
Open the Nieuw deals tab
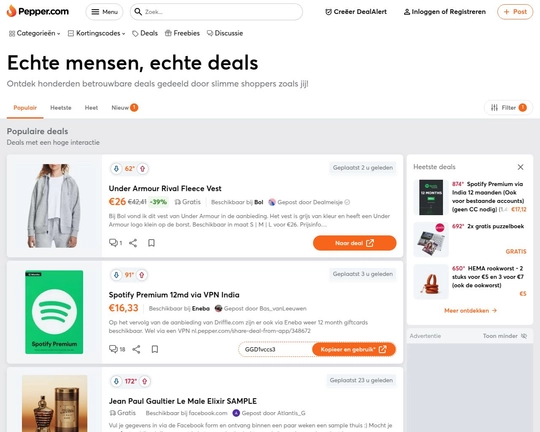[124, 108]
